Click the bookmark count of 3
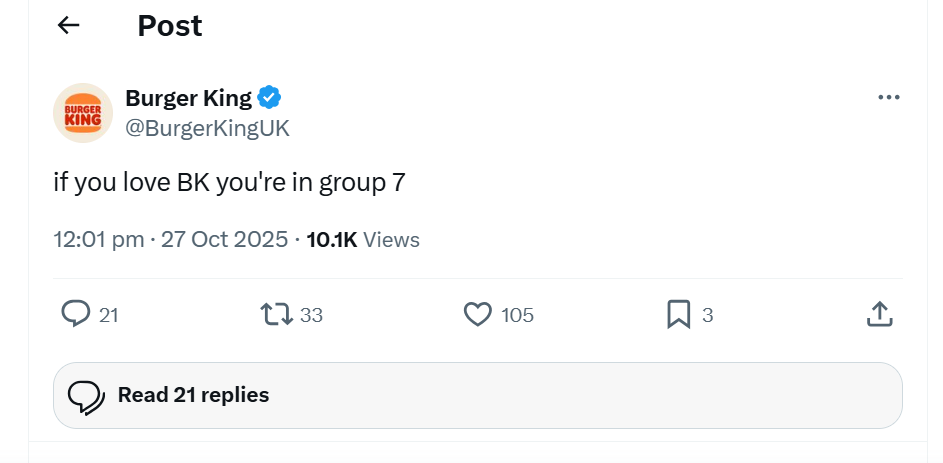 click(x=707, y=315)
